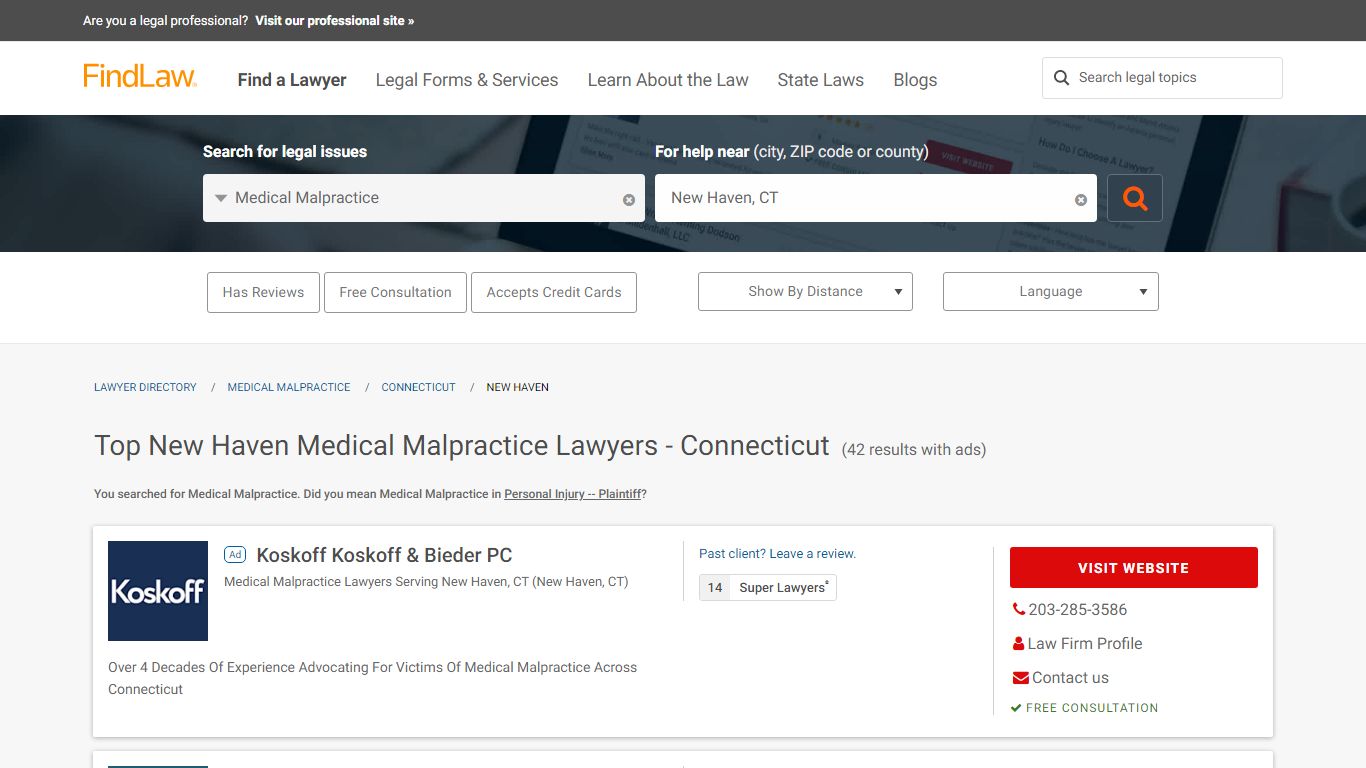
Task: Open the Contact us link
Action: 1070,678
